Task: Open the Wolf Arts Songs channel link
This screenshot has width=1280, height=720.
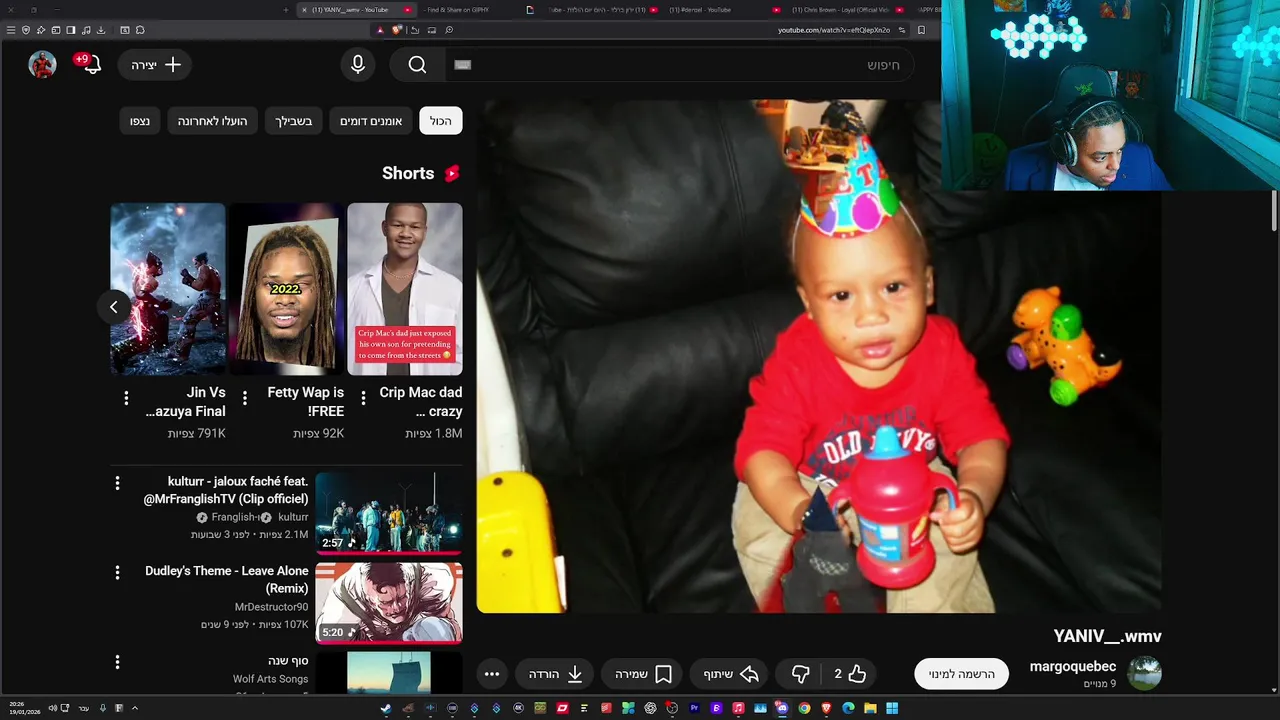Action: pos(270,679)
